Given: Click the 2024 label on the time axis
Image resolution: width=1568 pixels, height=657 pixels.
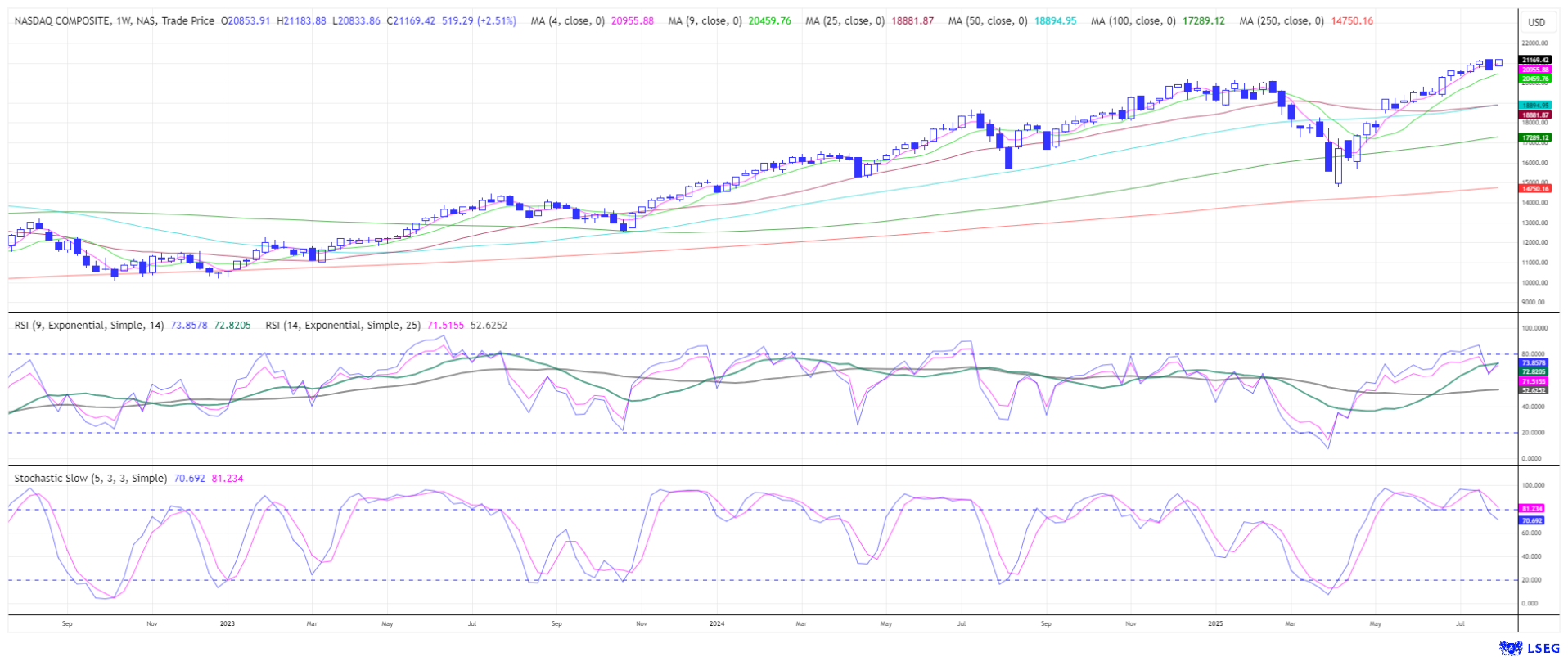Looking at the screenshot, I should [x=717, y=624].
